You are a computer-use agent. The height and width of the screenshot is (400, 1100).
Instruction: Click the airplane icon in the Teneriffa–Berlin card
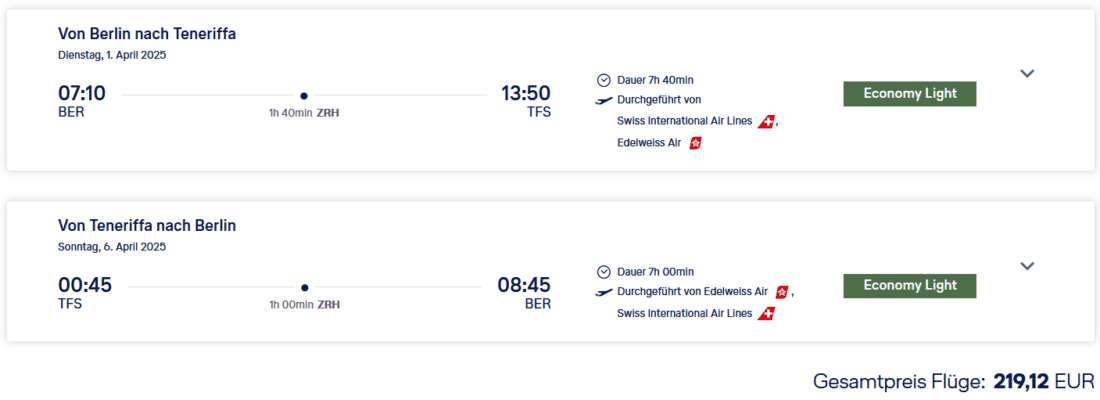(x=603, y=292)
